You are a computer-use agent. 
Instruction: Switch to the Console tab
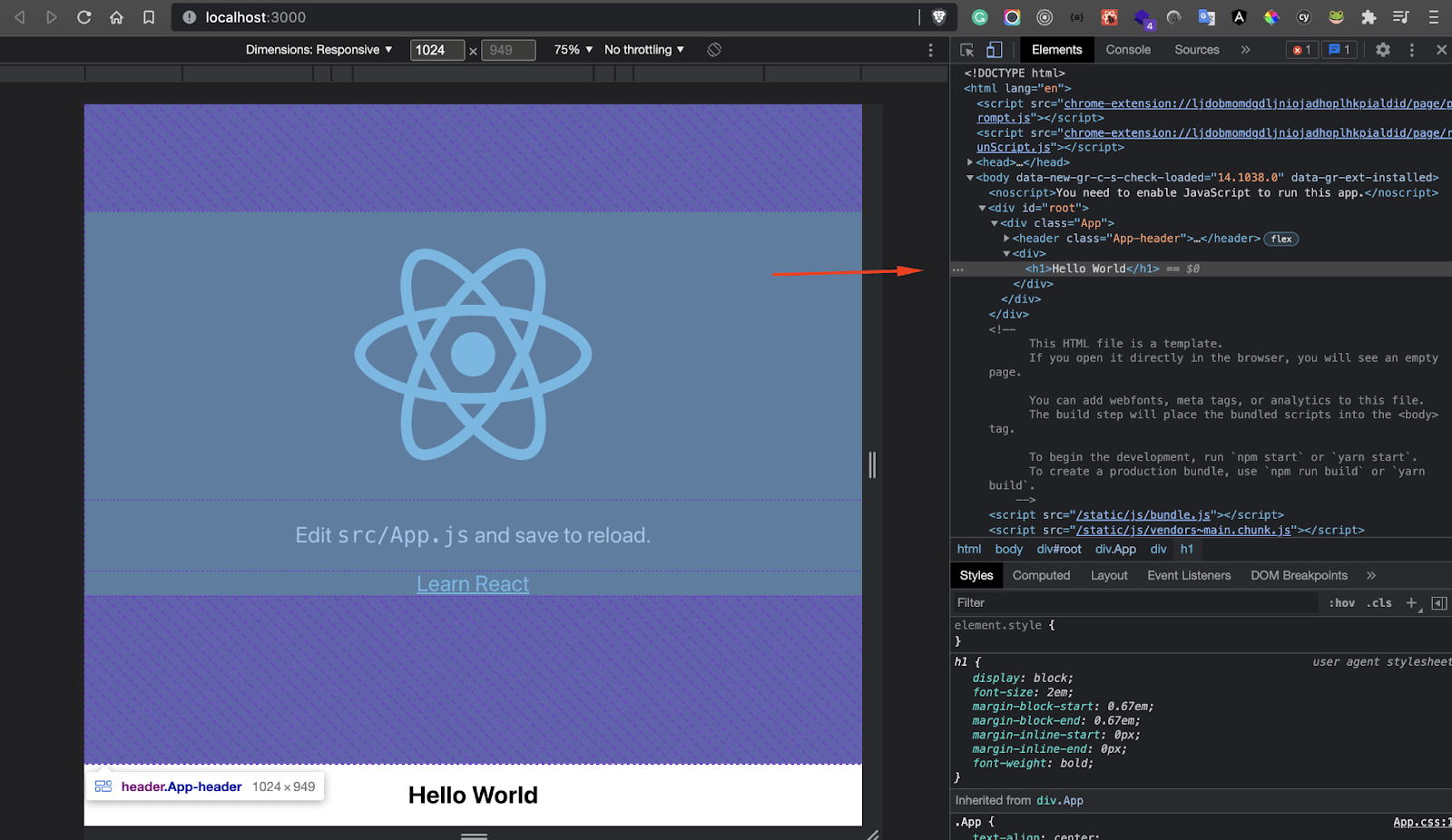1127,50
